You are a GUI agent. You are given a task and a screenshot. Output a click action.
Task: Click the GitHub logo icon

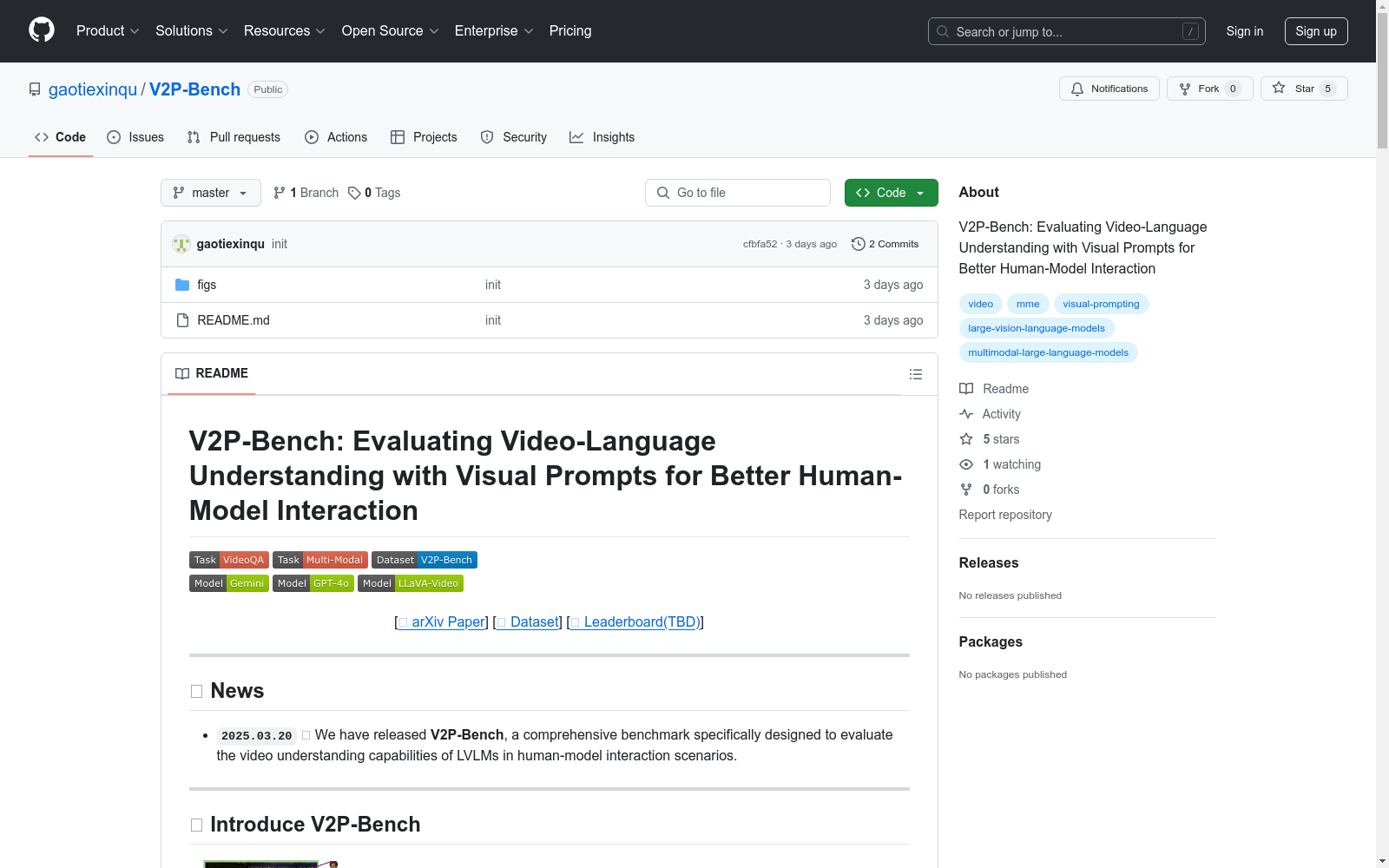[x=42, y=30]
